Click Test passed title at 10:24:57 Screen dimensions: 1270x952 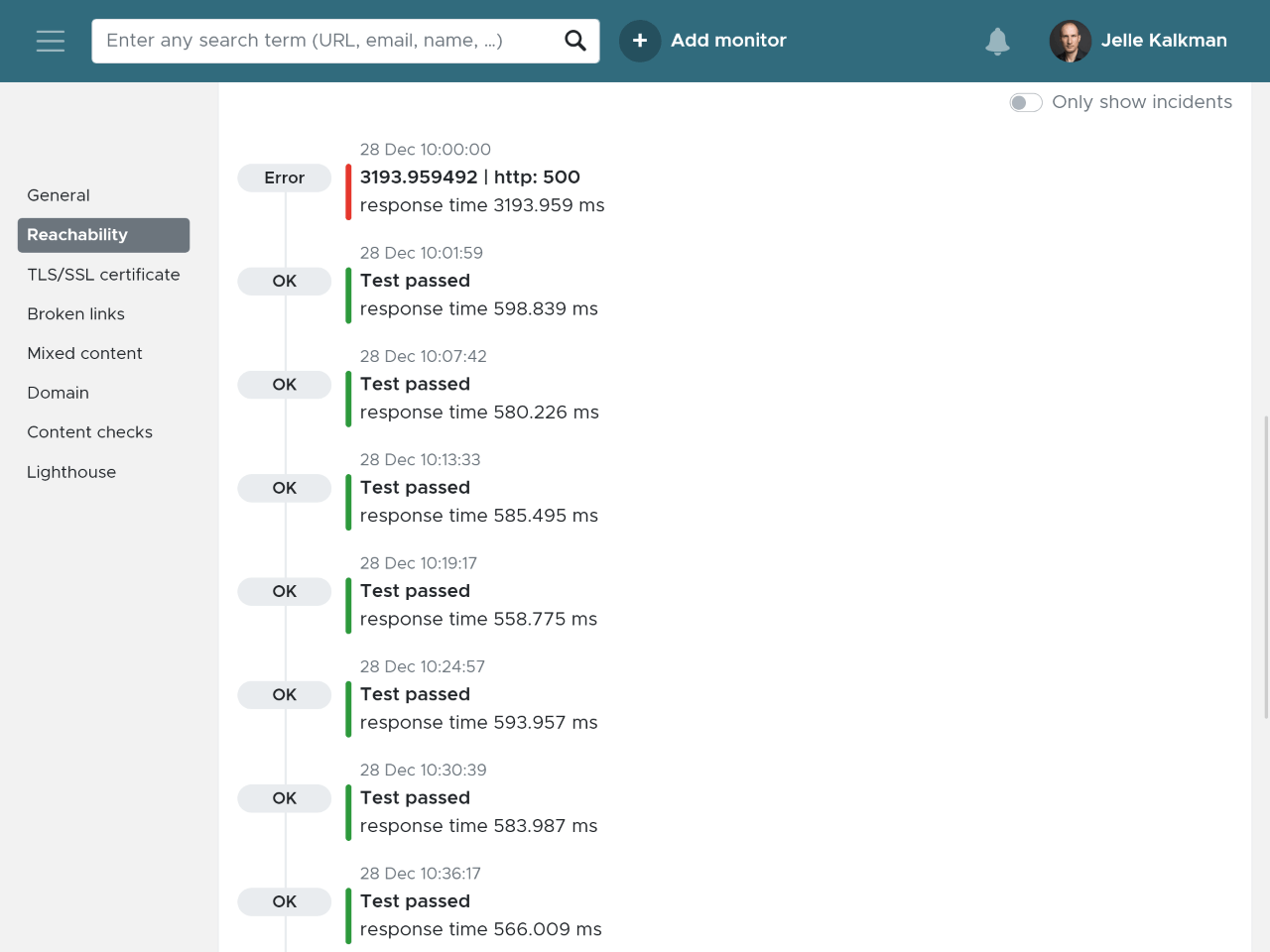(x=415, y=694)
